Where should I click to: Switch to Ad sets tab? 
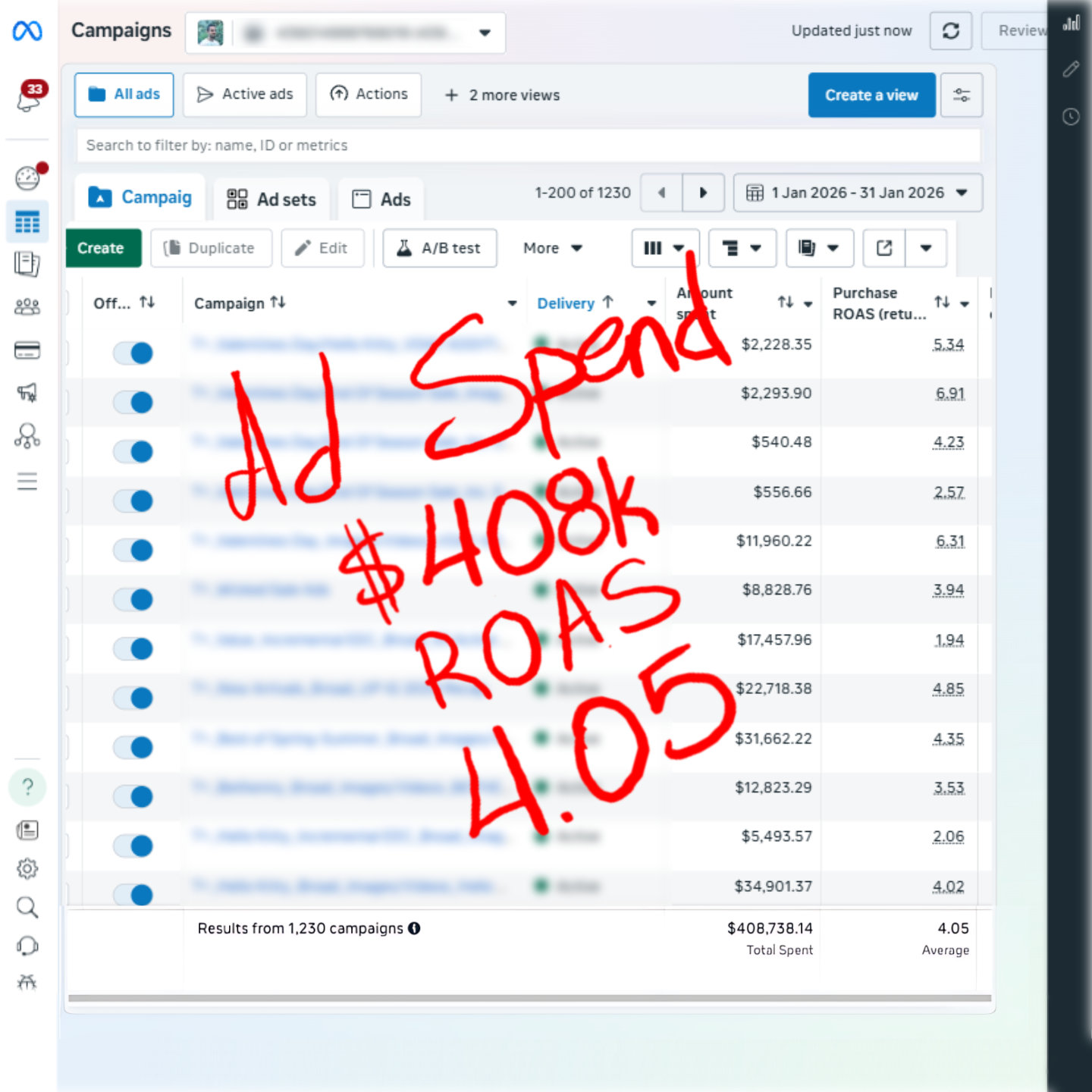pyautogui.click(x=271, y=199)
